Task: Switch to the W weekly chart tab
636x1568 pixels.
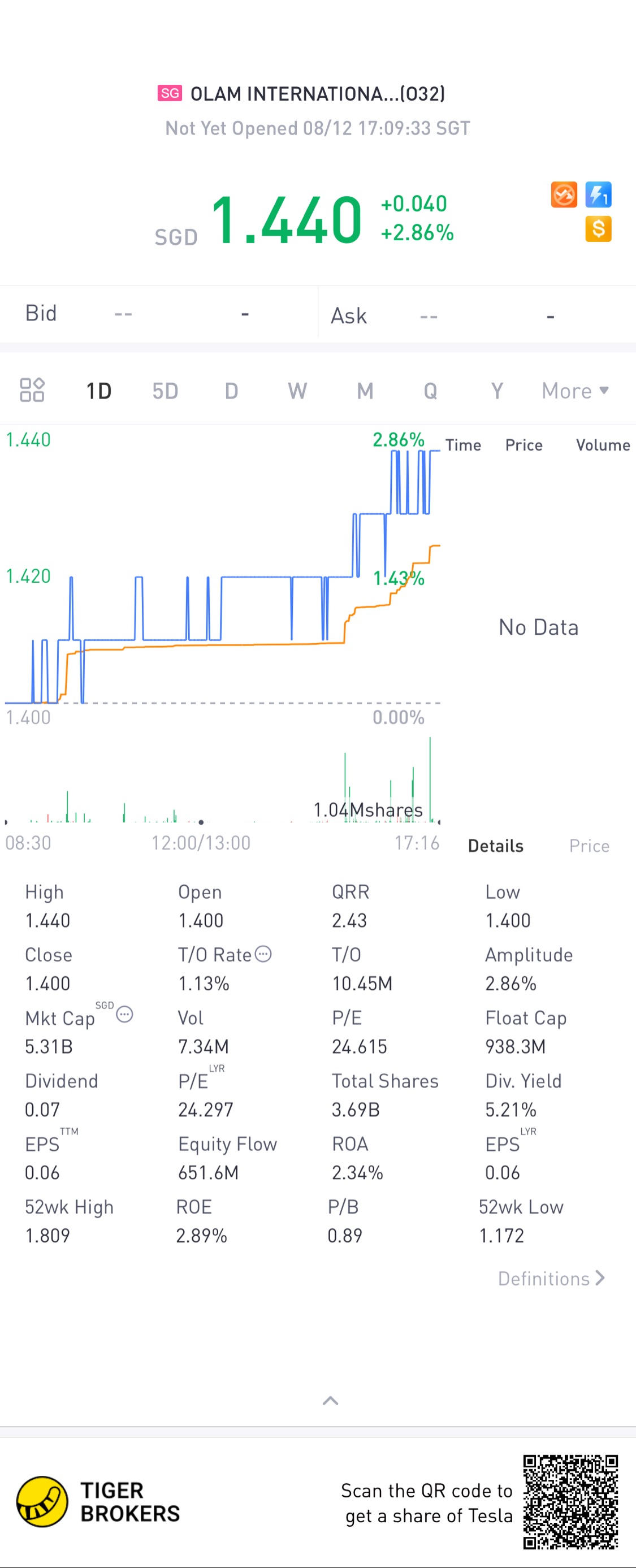Action: [x=297, y=391]
